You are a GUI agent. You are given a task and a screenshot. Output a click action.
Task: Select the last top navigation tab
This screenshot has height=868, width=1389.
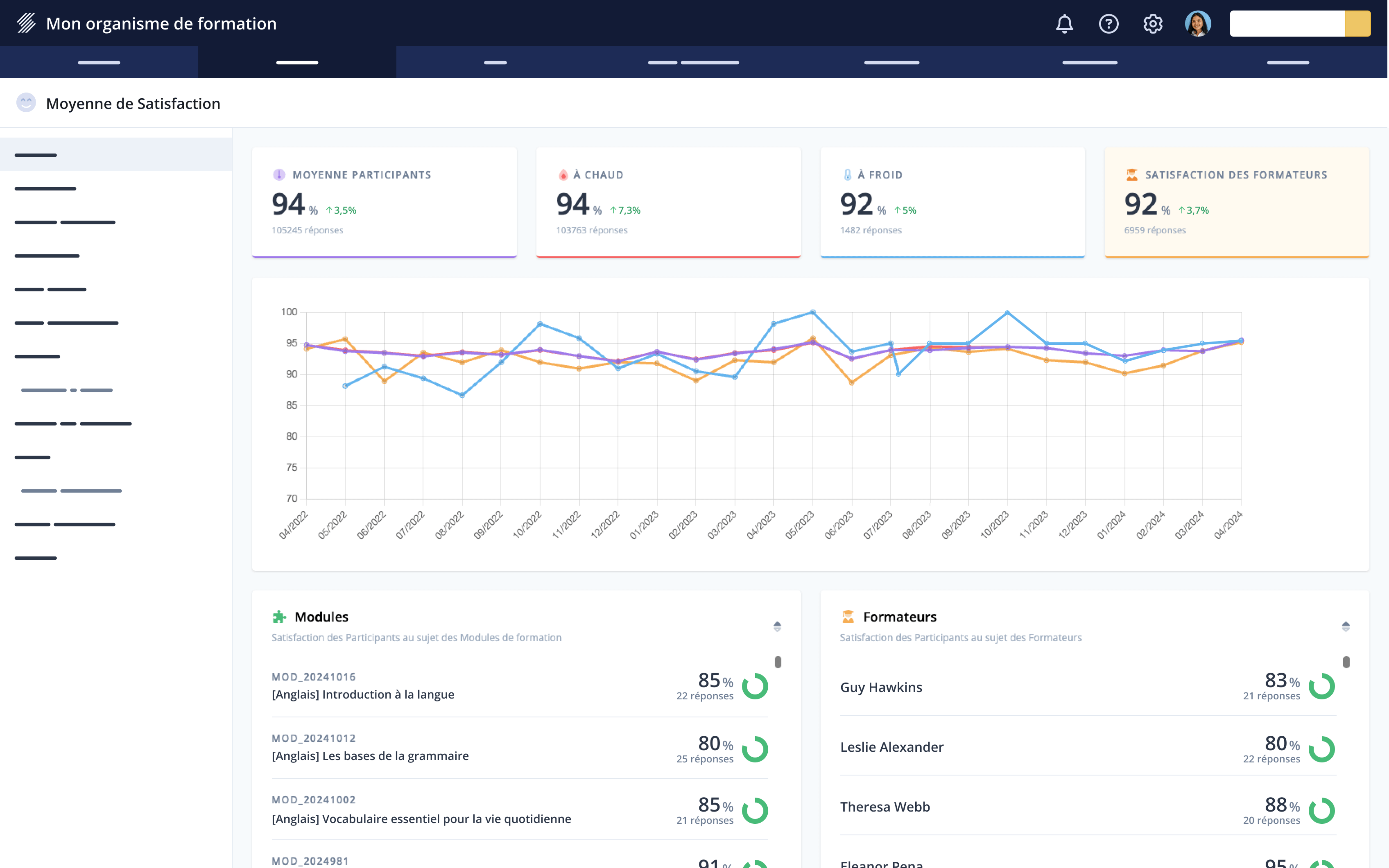[x=1288, y=62]
